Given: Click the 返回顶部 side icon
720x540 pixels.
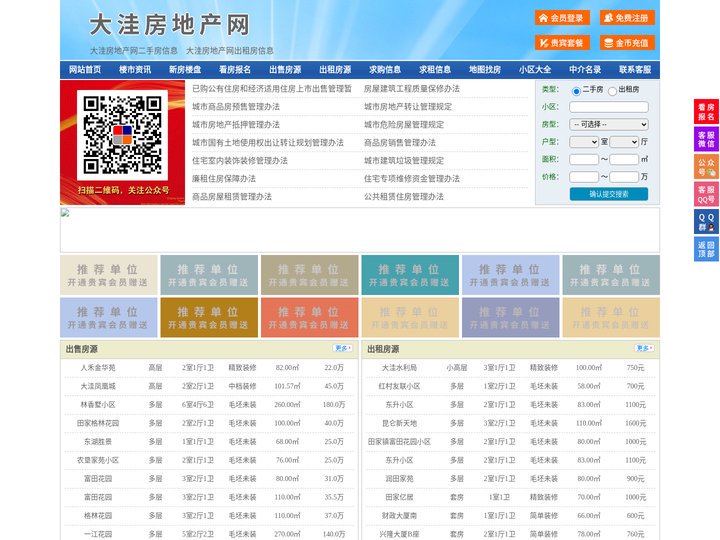Looking at the screenshot, I should coord(706,249).
